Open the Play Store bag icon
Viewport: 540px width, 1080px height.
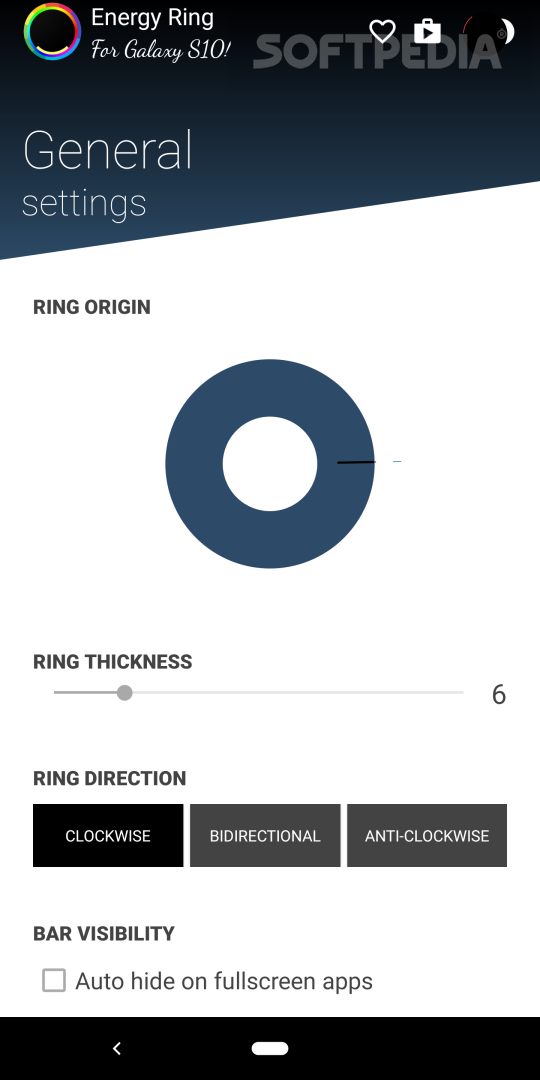427,31
